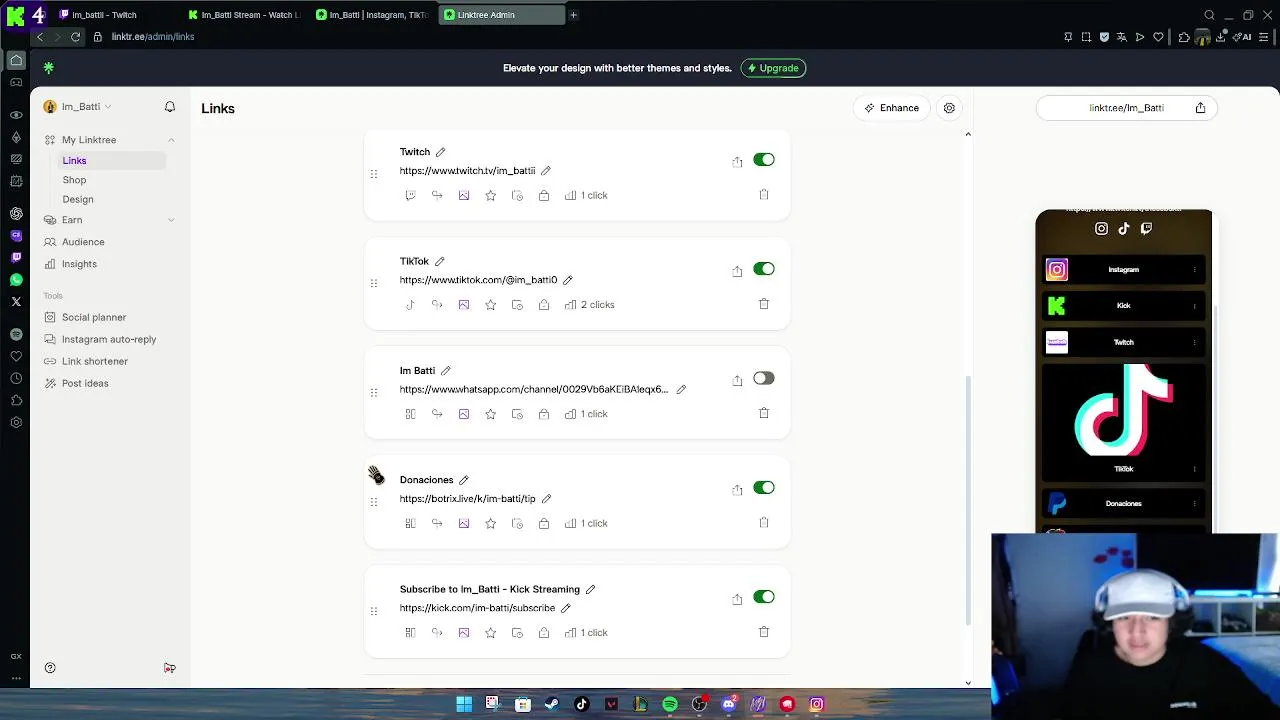Open Windows Start menu
The width and height of the screenshot is (1280, 720).
(x=464, y=704)
